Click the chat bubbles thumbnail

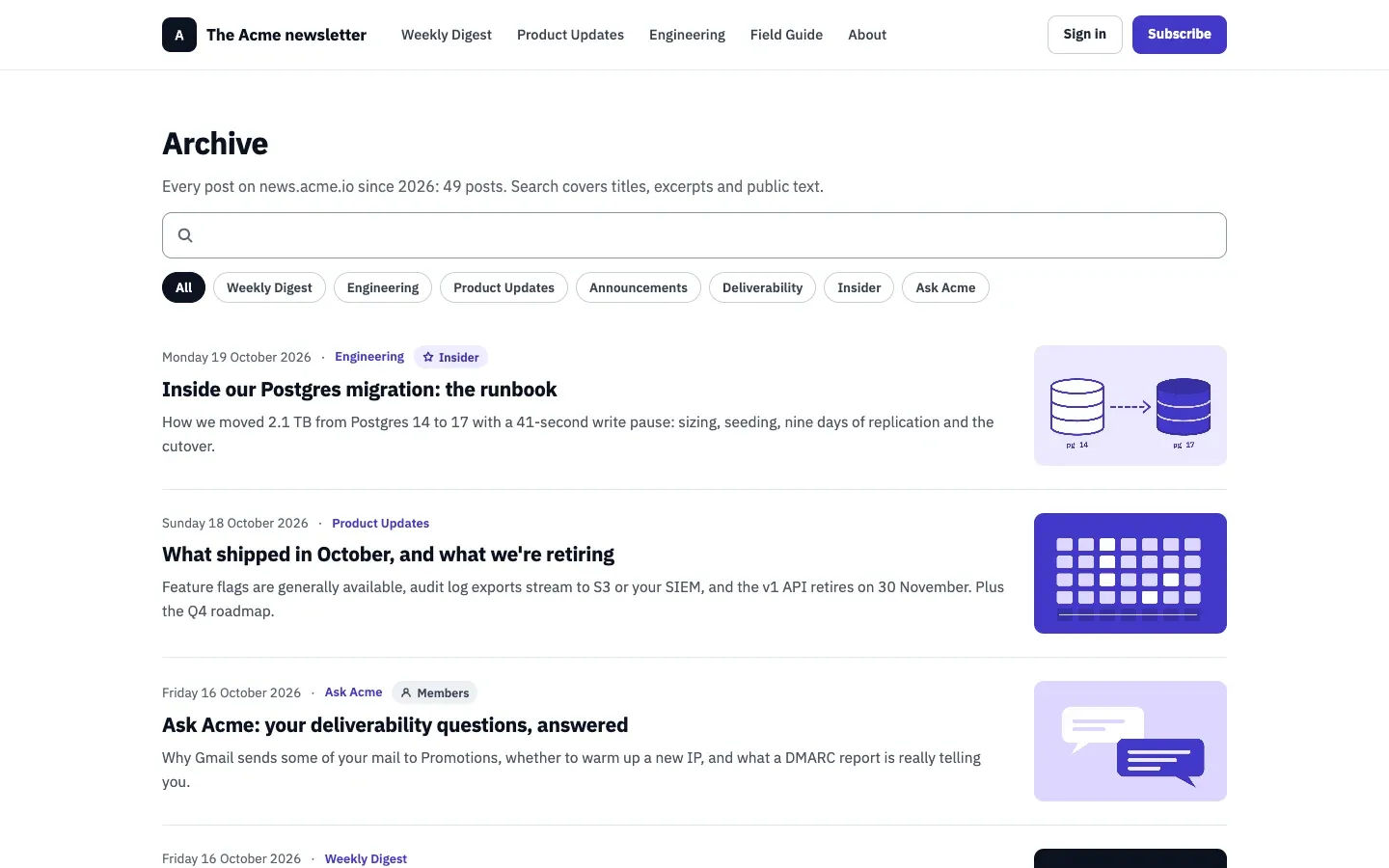click(x=1130, y=741)
